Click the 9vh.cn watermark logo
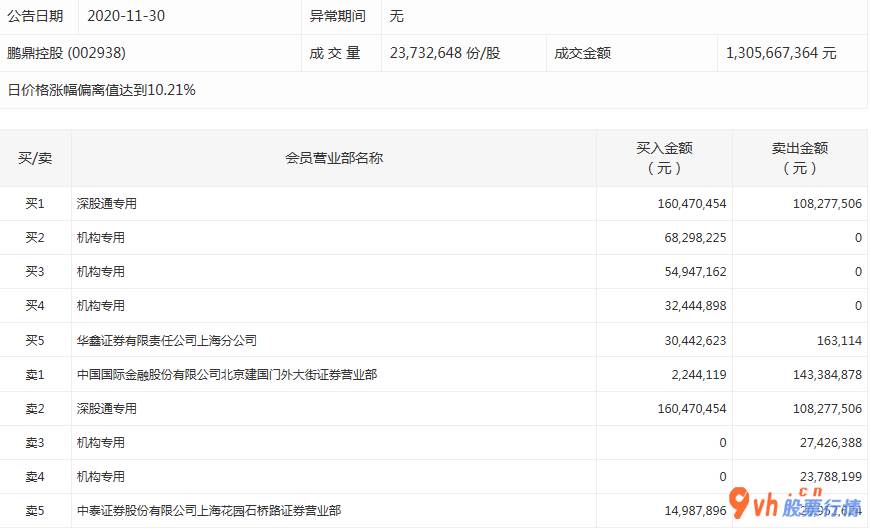Viewport: 871px width, 529px height. click(794, 504)
